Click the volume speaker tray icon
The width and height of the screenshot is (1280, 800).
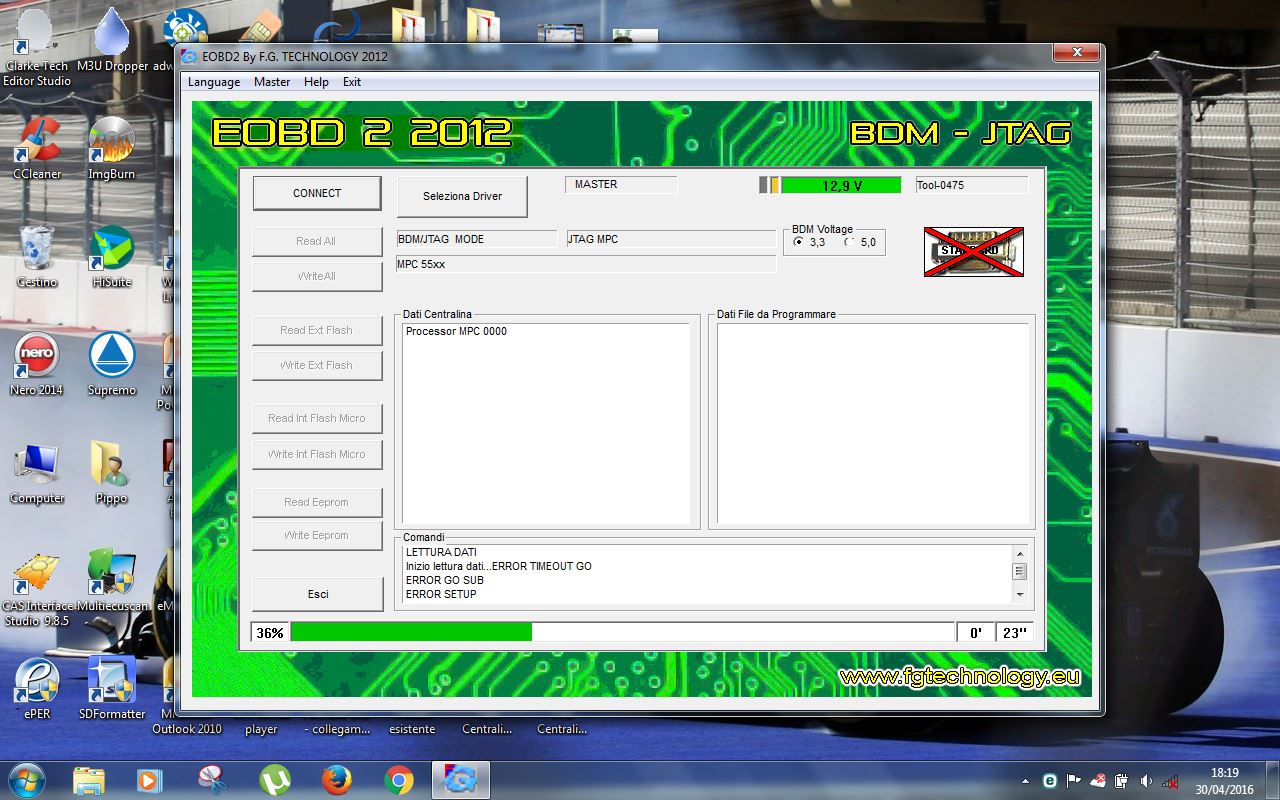click(x=1146, y=781)
